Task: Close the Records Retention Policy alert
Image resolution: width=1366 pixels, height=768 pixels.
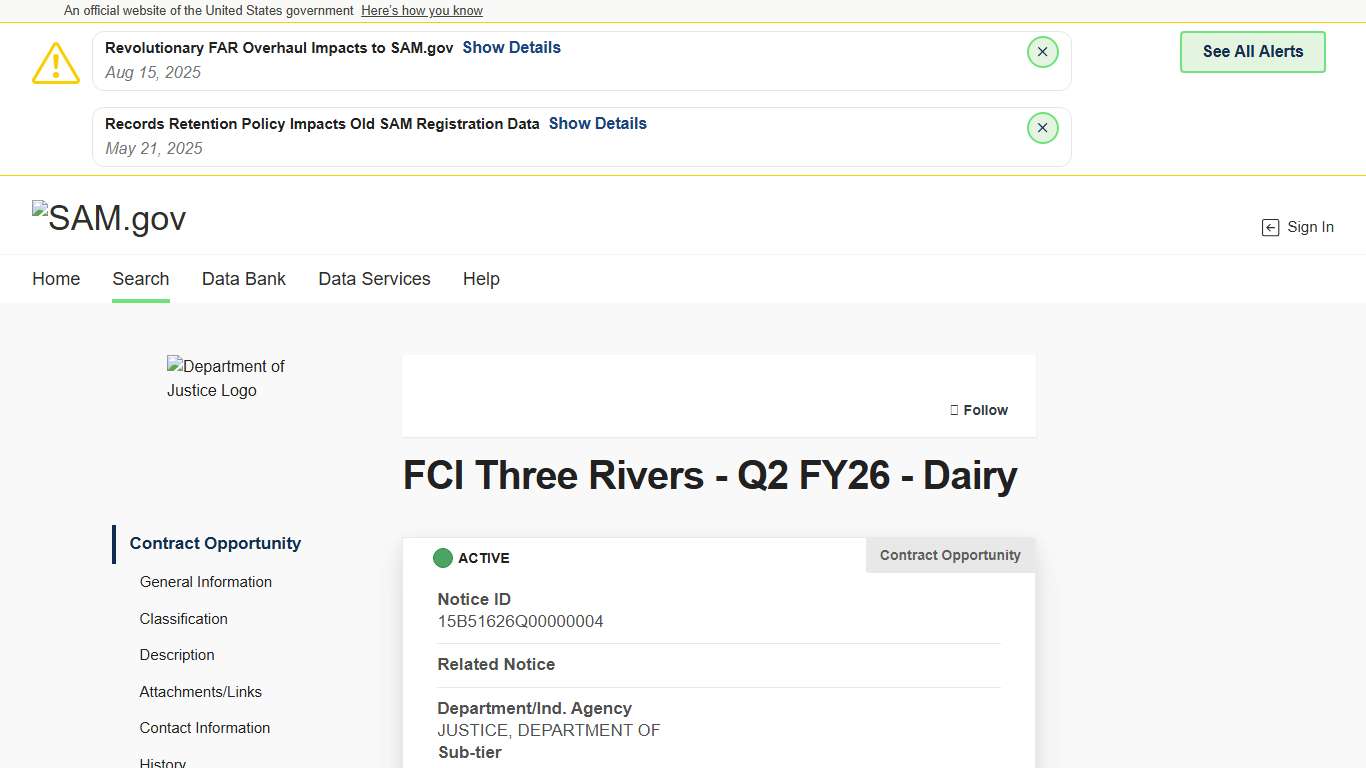Action: [1042, 128]
